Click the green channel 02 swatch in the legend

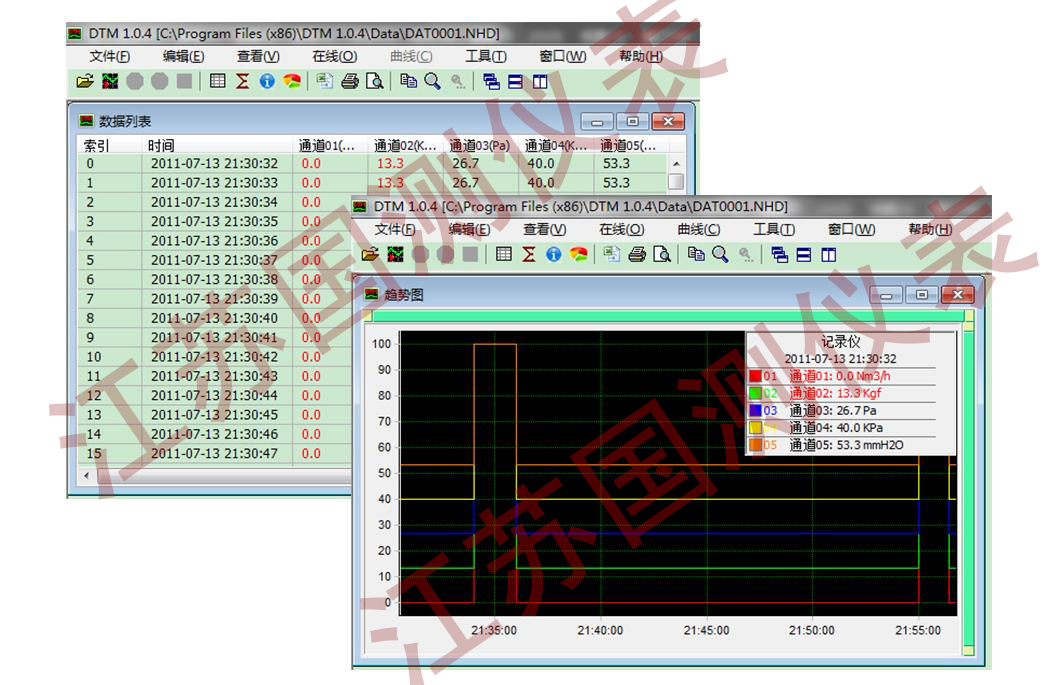click(755, 394)
